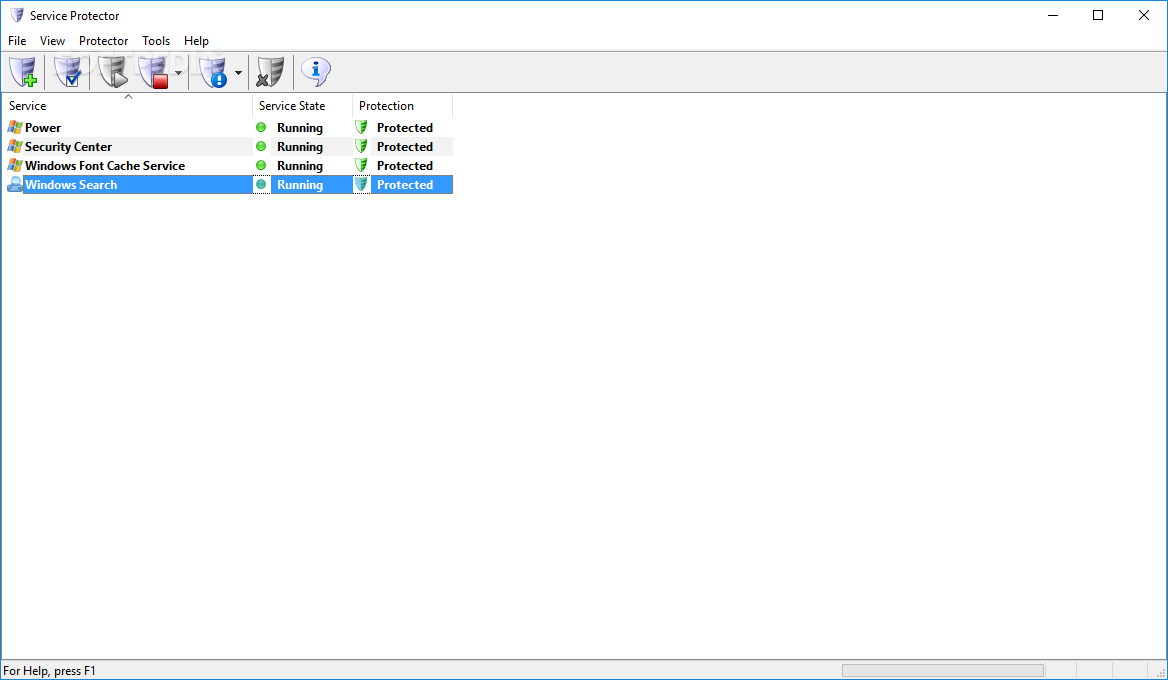Click Protected status of Security Center
The image size is (1168, 680).
pos(404,147)
